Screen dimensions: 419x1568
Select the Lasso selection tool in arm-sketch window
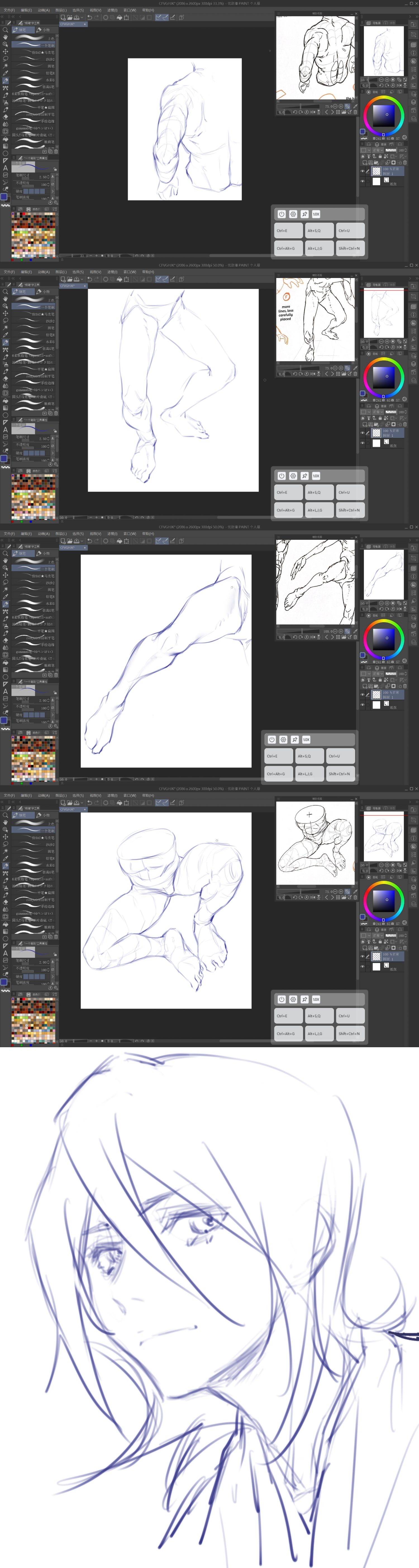click(x=6, y=59)
